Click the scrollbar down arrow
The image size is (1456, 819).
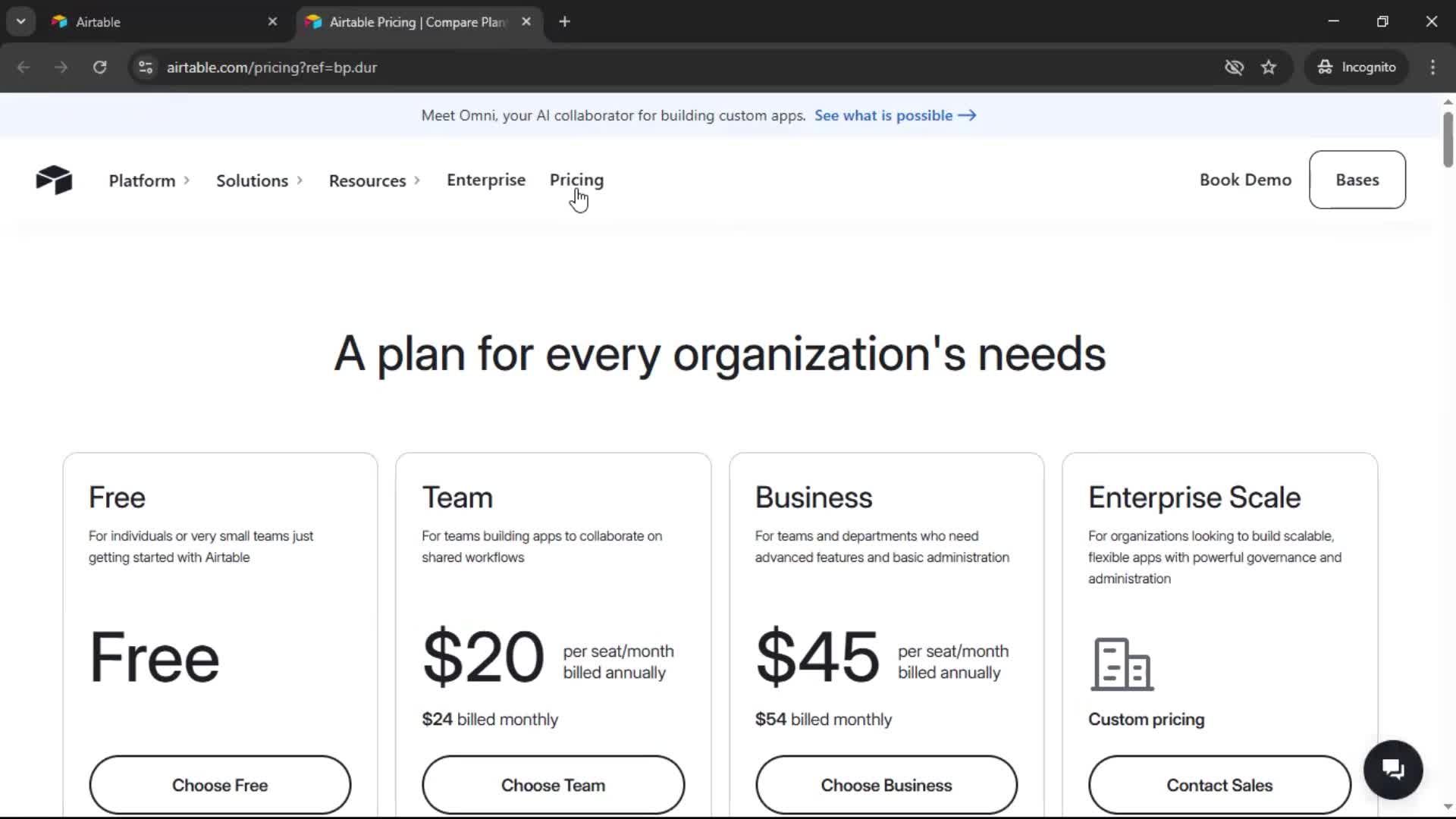pyautogui.click(x=1448, y=807)
